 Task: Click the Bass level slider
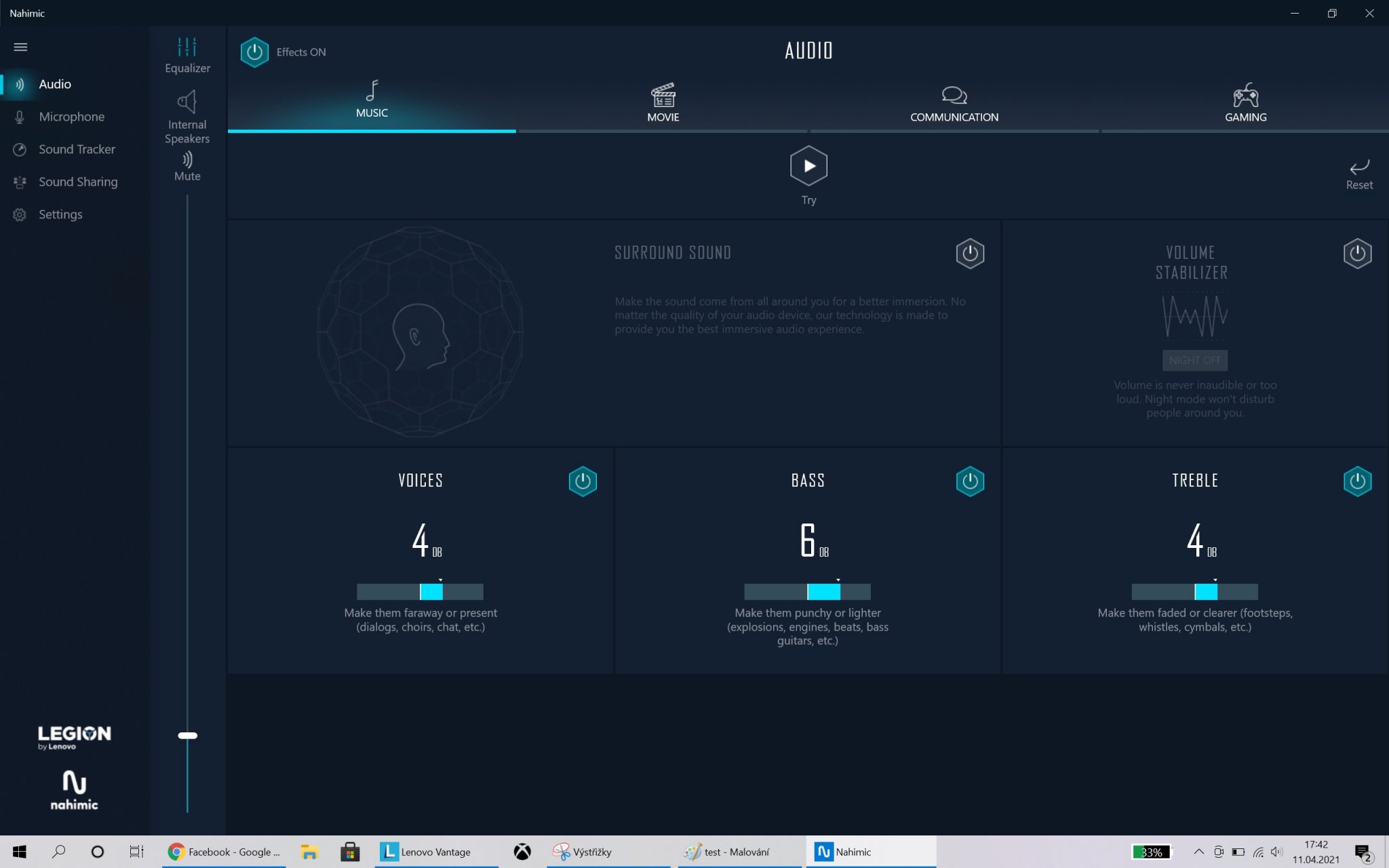pyautogui.click(x=807, y=591)
